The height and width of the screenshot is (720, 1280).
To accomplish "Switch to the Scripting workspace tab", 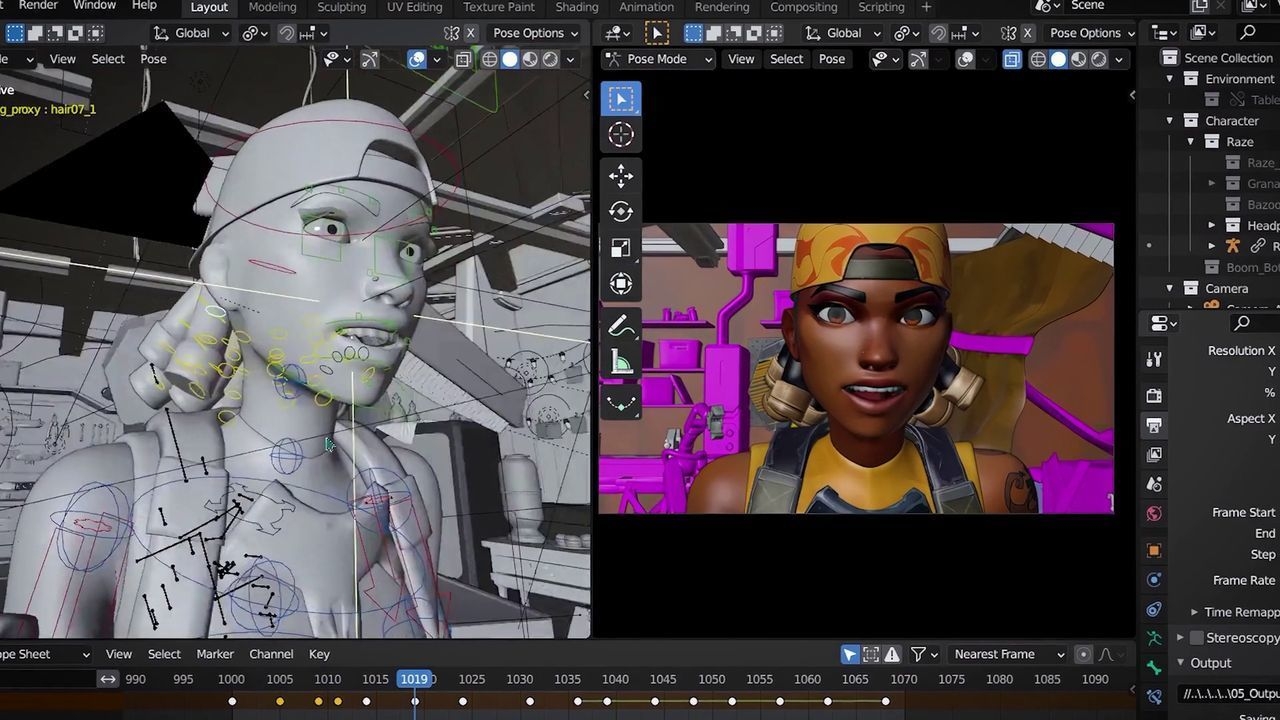I will [x=881, y=7].
